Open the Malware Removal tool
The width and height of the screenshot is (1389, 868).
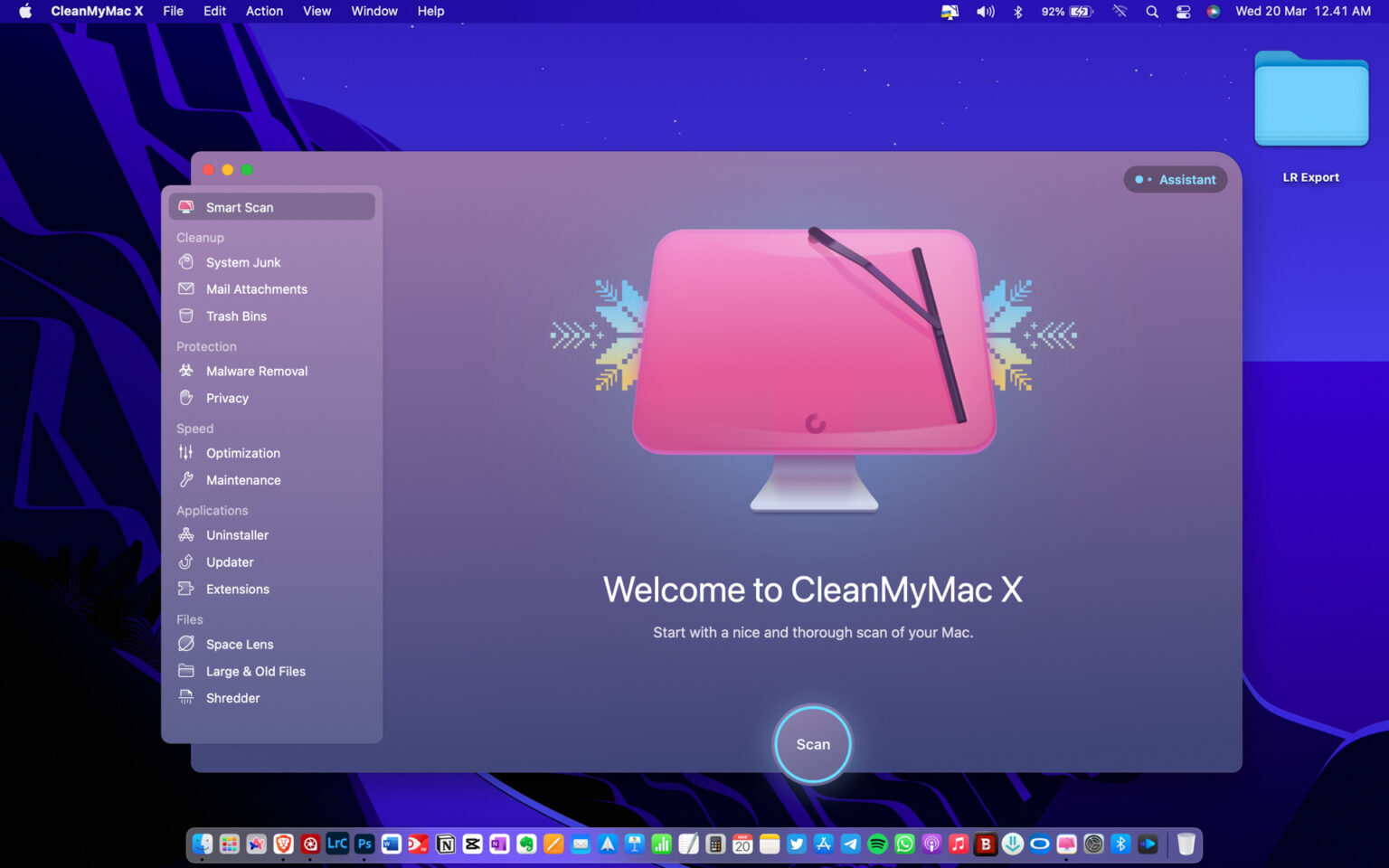click(x=257, y=371)
